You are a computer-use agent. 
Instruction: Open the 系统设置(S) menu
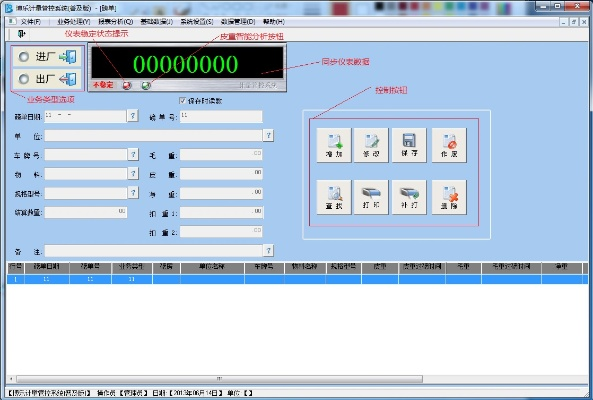[197, 22]
